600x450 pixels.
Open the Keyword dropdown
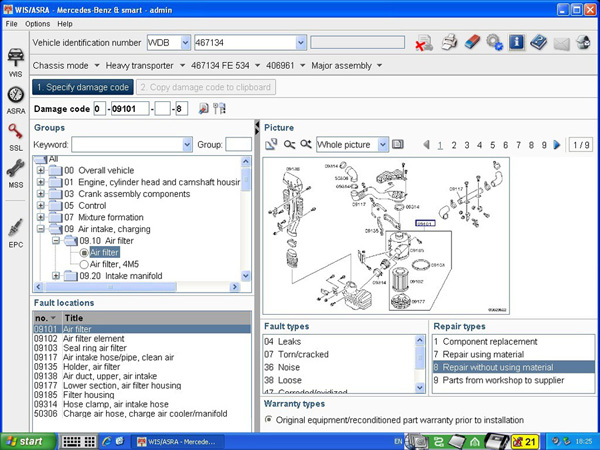pyautogui.click(x=187, y=145)
